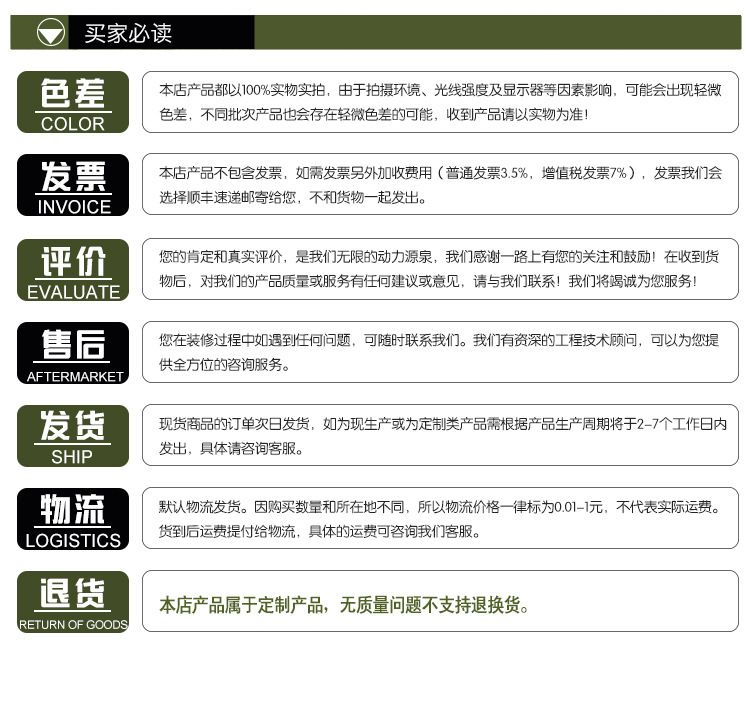Select the 售后 AFTERMARKET badge
750x720 pixels.
tap(73, 353)
